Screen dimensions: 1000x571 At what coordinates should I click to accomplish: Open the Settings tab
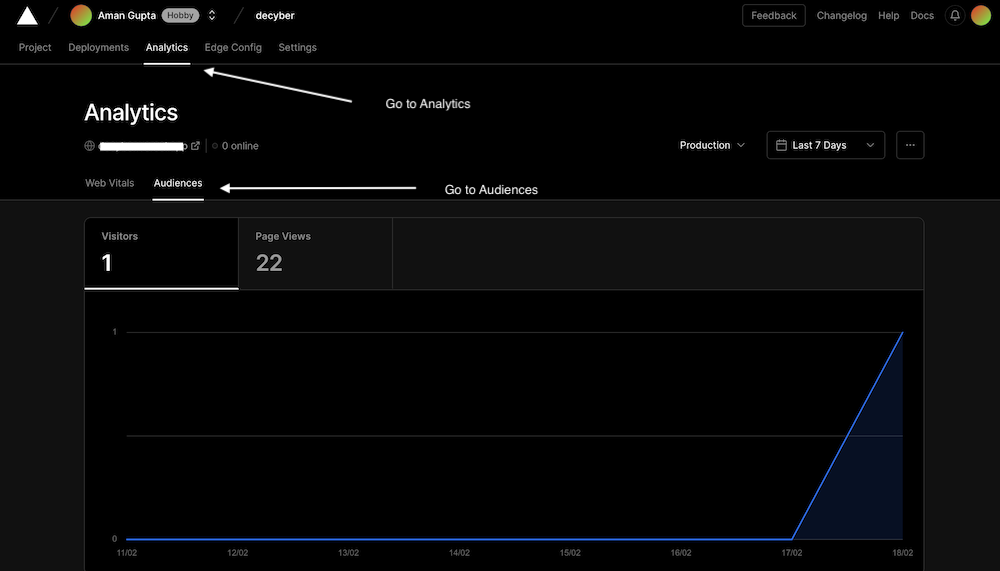click(297, 48)
